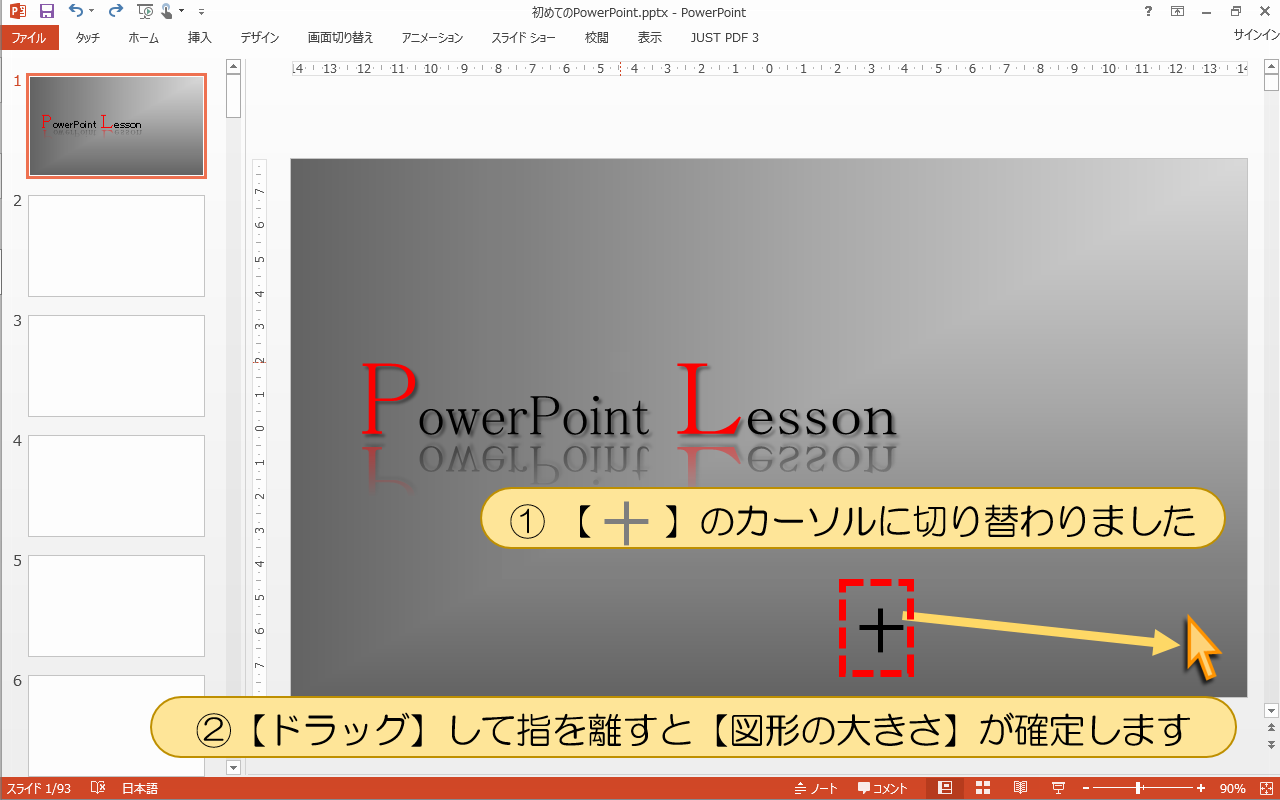
Task: Save the presentation with the floppy icon
Action: click(46, 12)
